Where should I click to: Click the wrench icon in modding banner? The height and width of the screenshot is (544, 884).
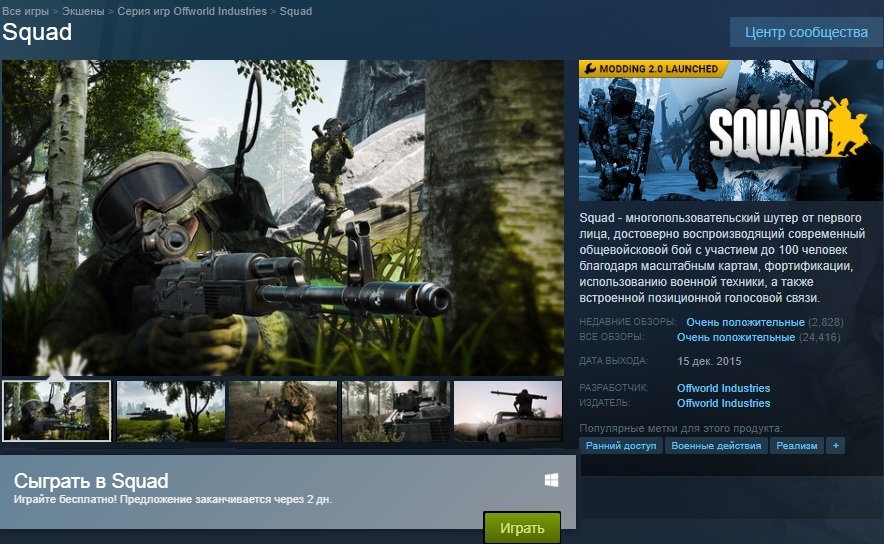(590, 69)
